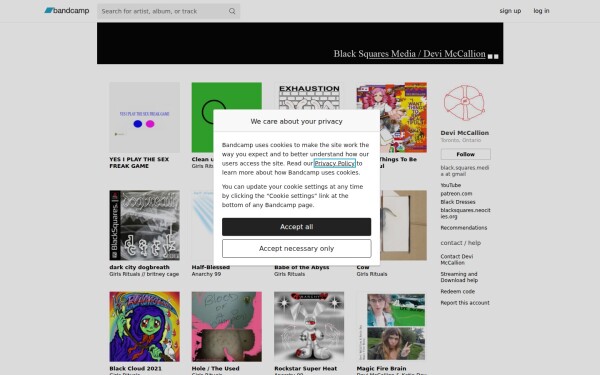This screenshot has height=375, width=600.
Task: Click the dark city dogbreath title
Action: click(139, 267)
